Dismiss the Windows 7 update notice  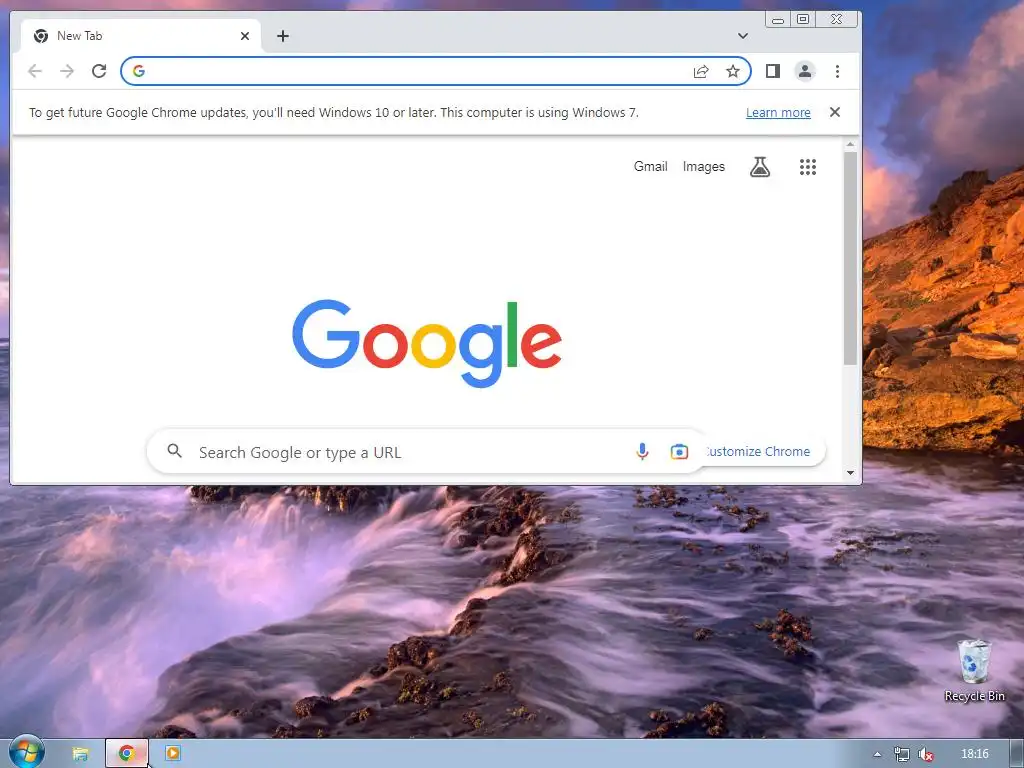pos(835,112)
